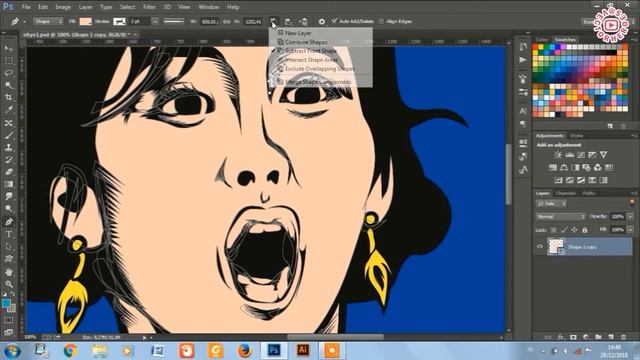The image size is (640, 360).
Task: Choose Merge Shape Components option
Action: click(318, 82)
